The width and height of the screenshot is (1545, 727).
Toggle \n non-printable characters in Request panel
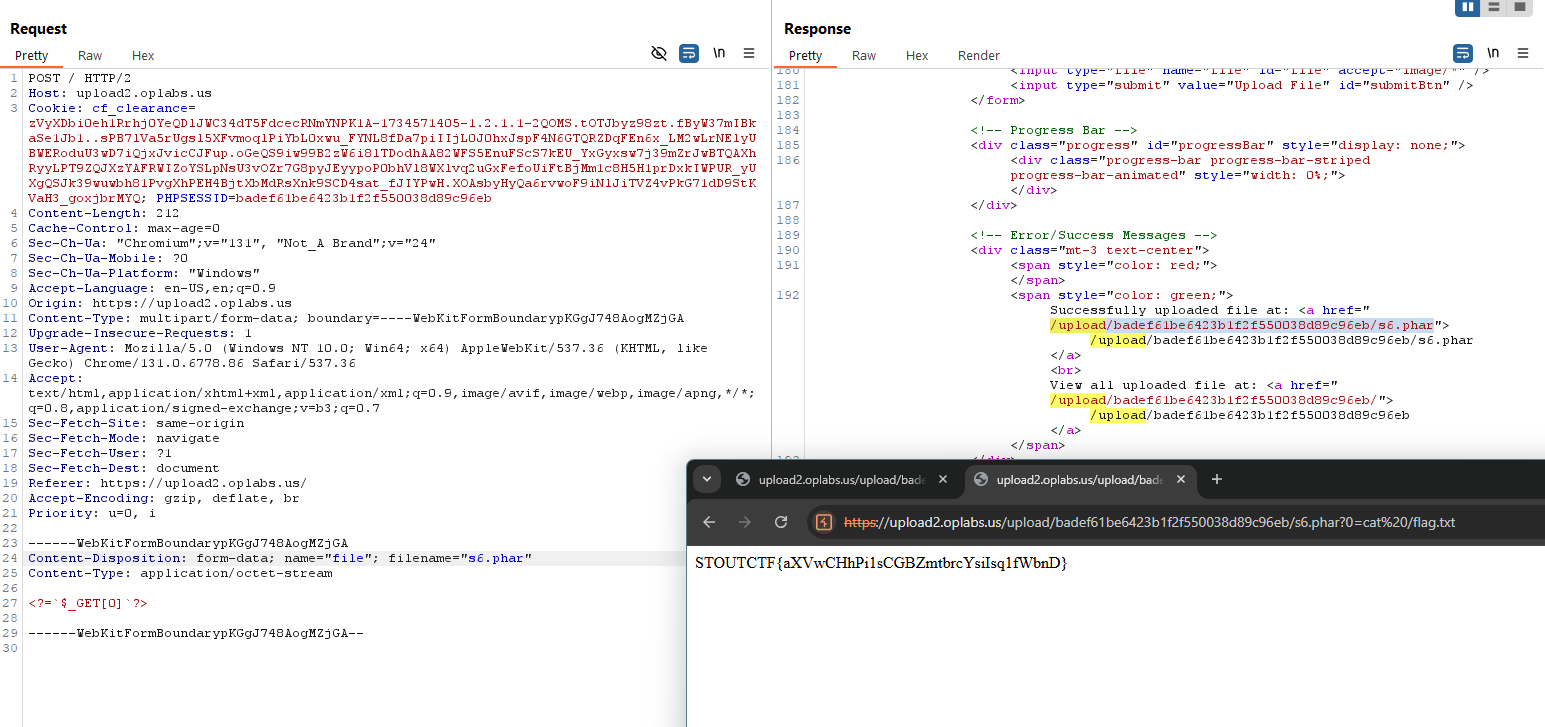(719, 54)
